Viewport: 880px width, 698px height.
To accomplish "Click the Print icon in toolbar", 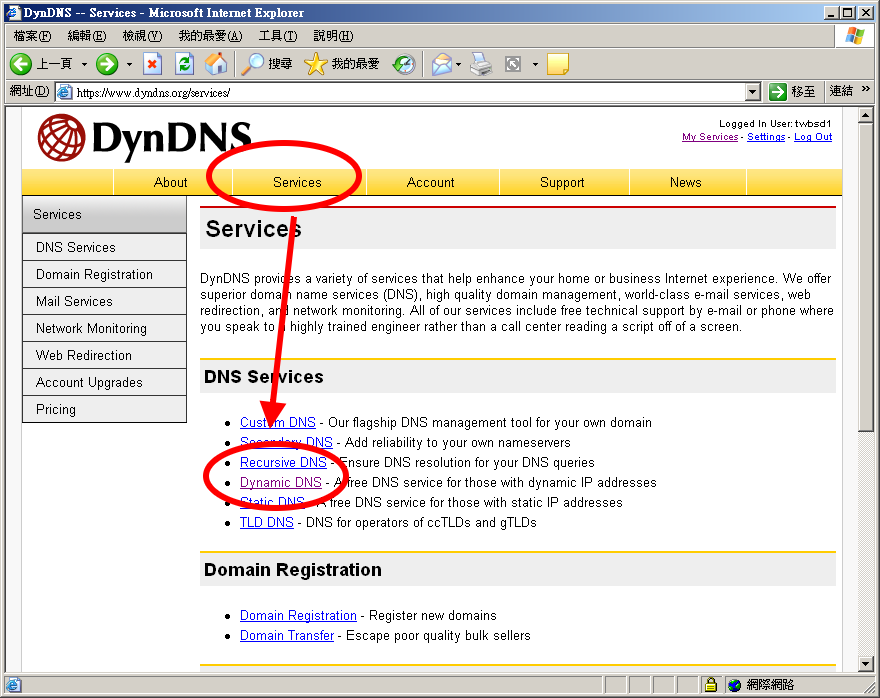I will [x=482, y=64].
